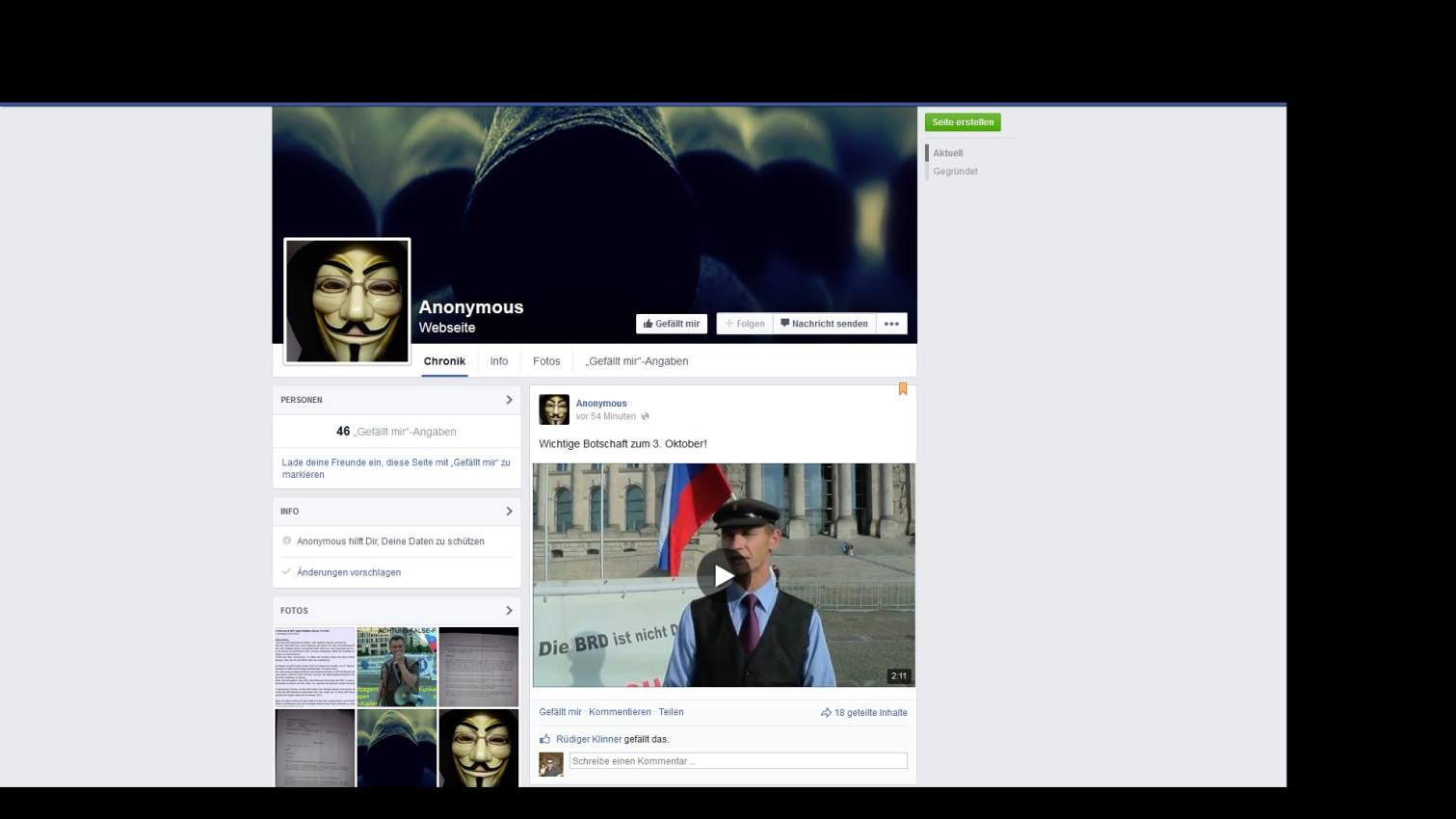Viewport: 1456px width, 819px height.
Task: Click the Anonymous page title on cover
Action: 471,307
